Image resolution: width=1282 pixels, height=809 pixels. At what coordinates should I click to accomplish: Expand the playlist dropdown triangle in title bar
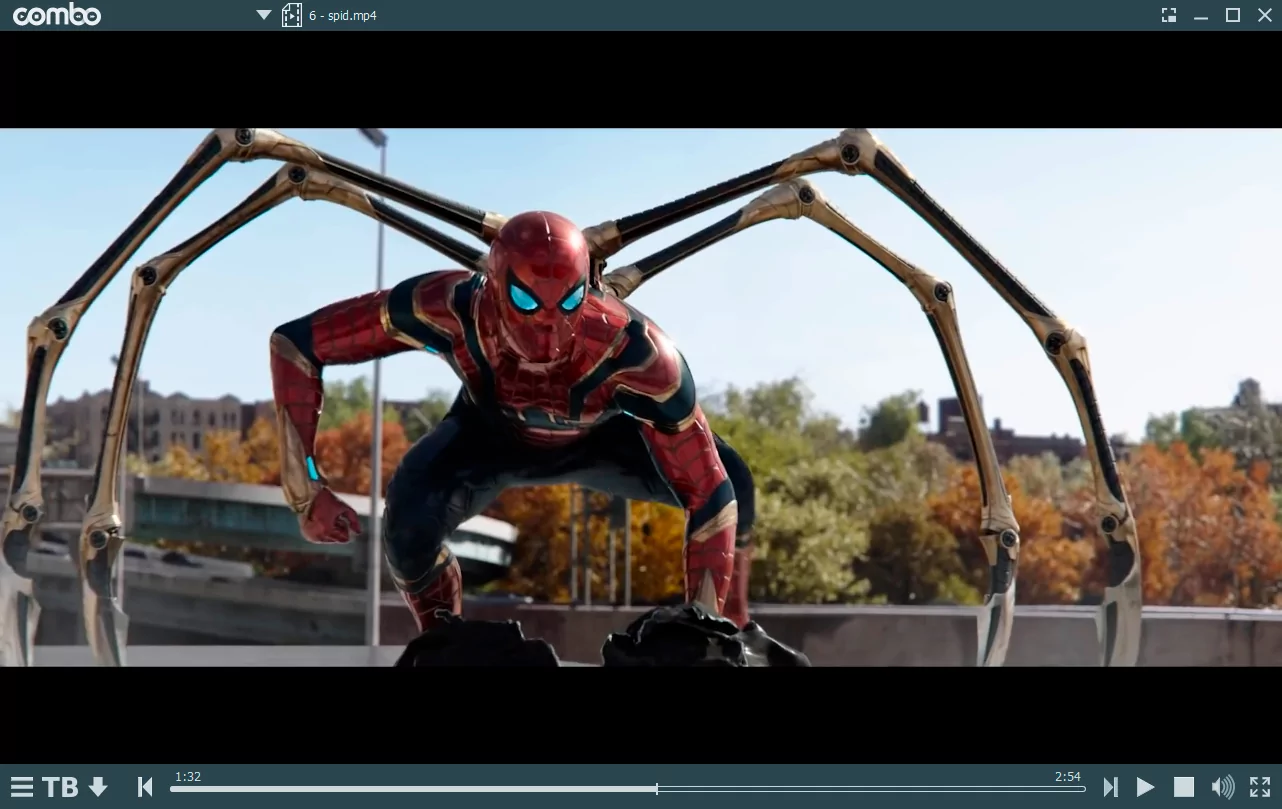coord(264,15)
